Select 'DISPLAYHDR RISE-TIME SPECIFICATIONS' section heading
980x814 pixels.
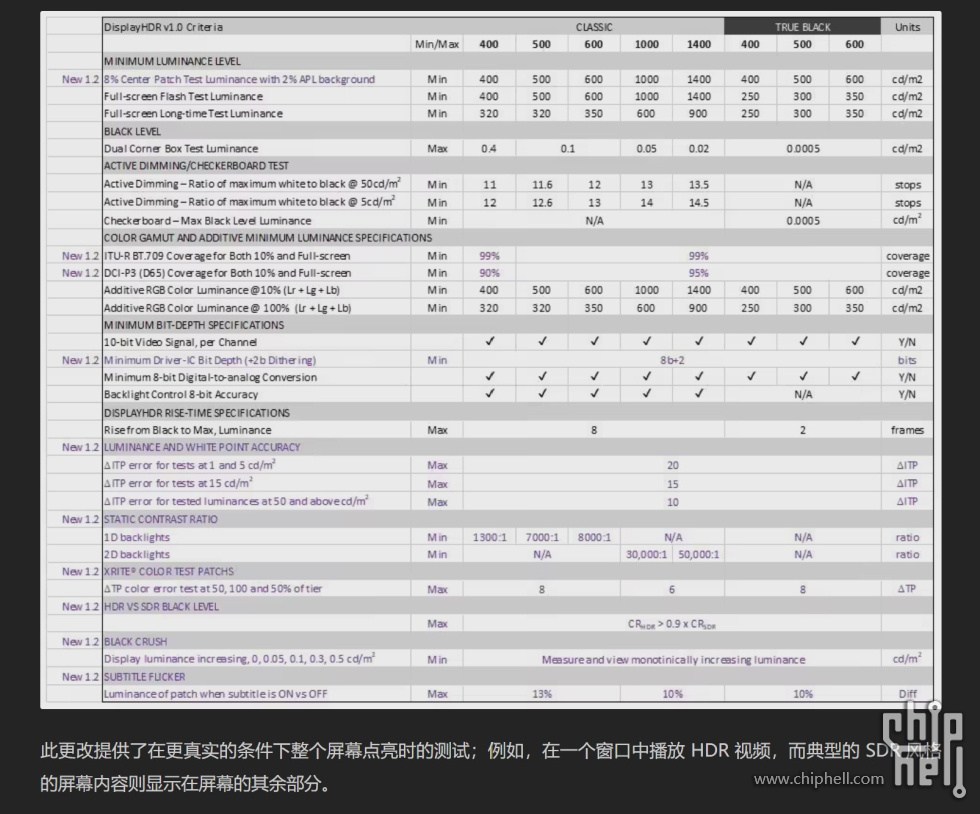(x=197, y=413)
